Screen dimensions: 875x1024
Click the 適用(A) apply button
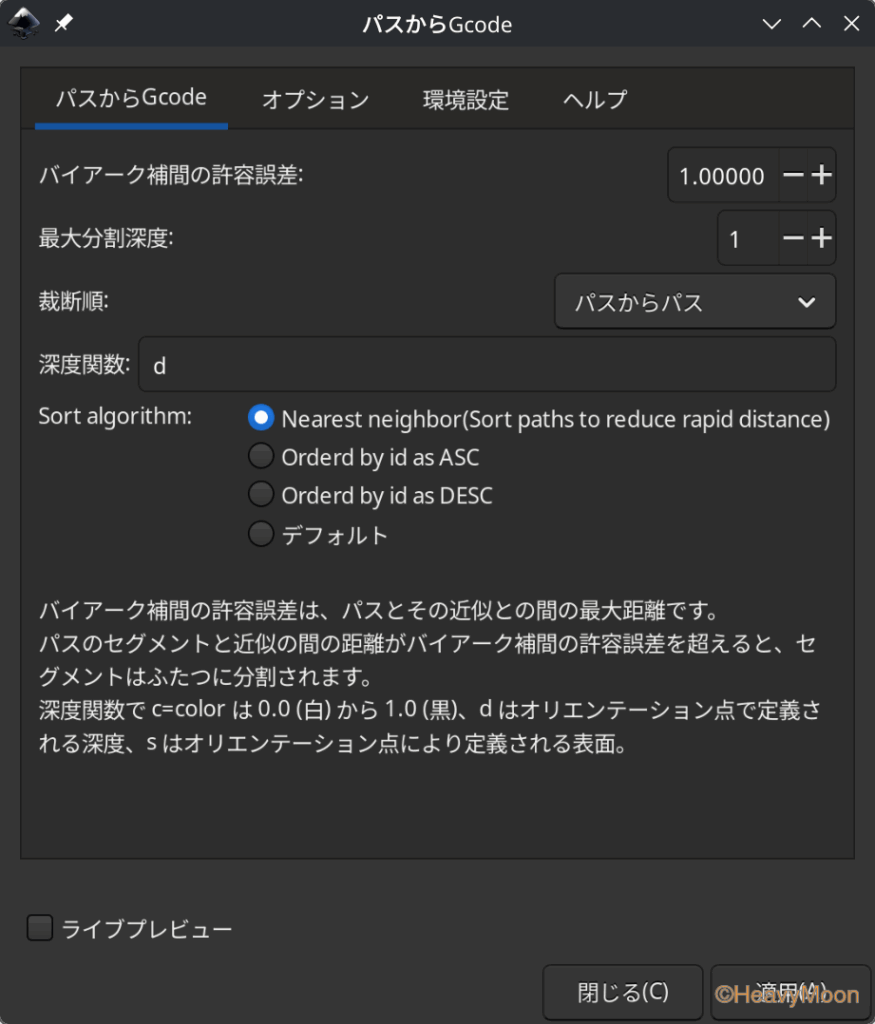point(790,992)
